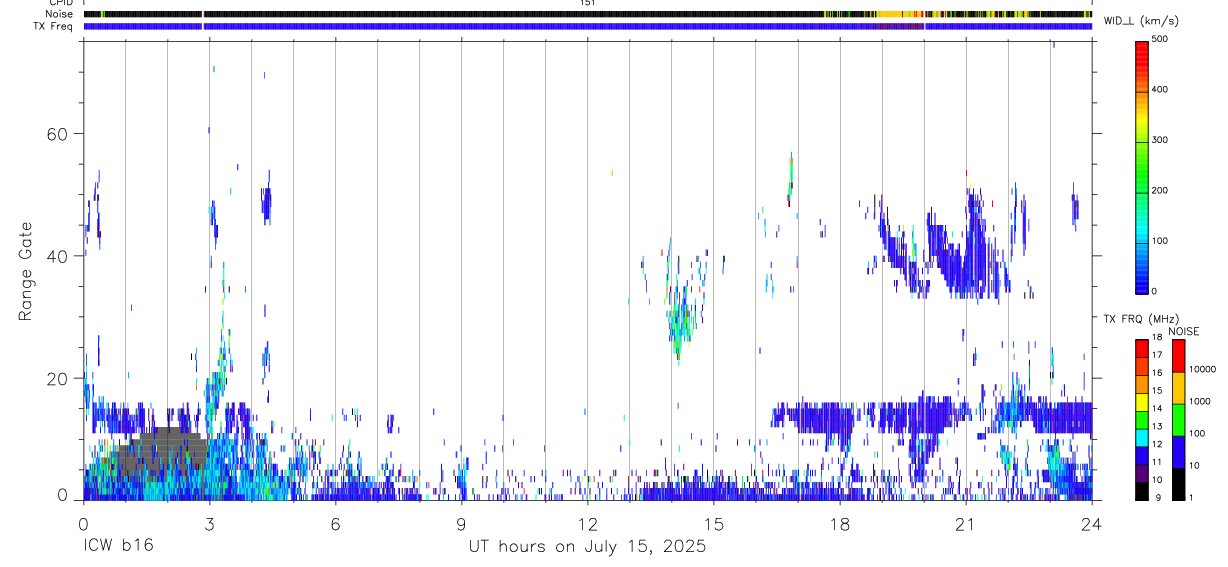This screenshot has width=1228, height=567.
Task: Select the 500 tick on width colorbar
Action: coord(1161,38)
